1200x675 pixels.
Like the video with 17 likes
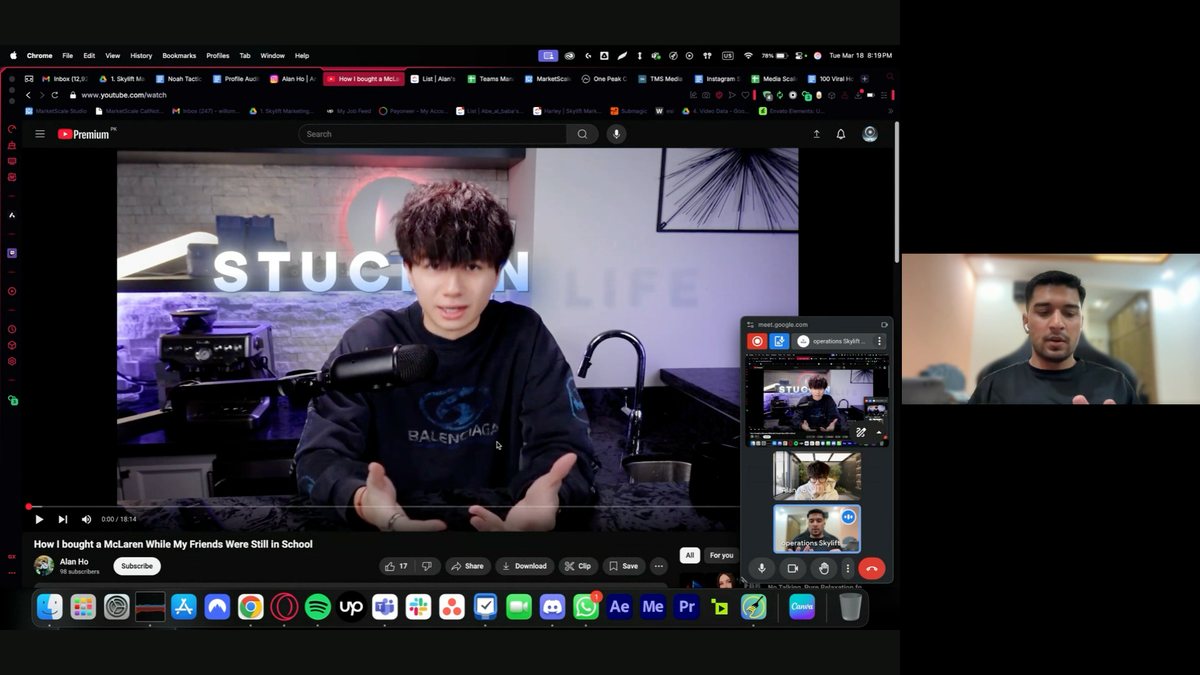(x=396, y=566)
